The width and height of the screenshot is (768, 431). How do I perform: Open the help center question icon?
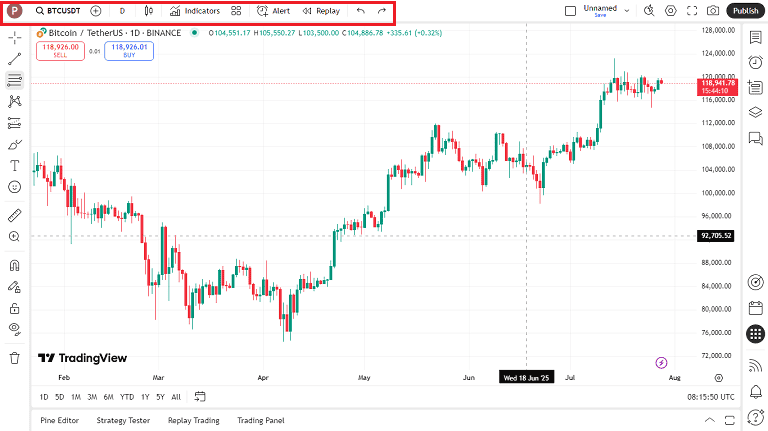point(756,417)
